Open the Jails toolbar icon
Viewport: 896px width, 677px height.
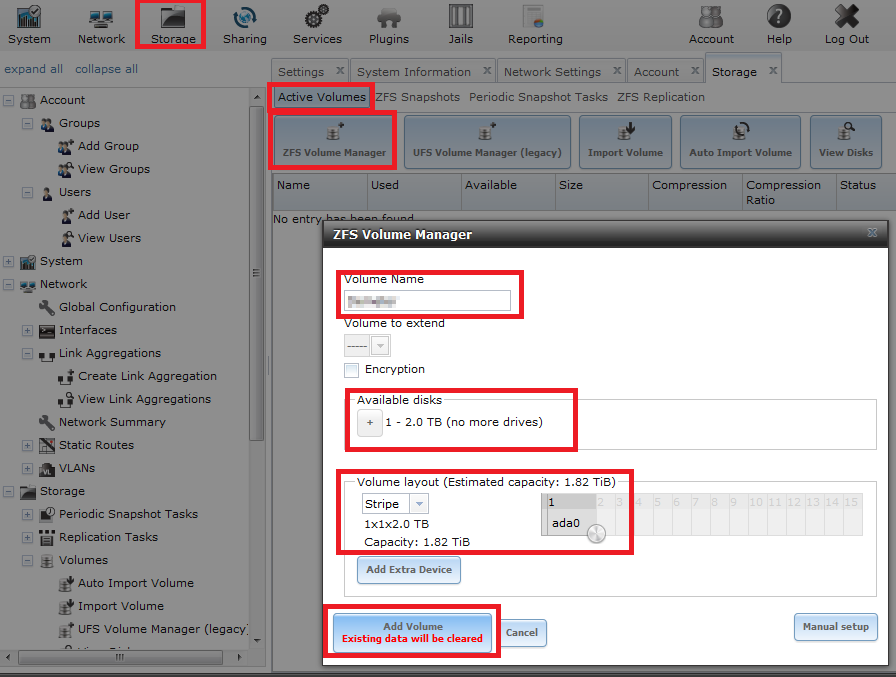461,25
